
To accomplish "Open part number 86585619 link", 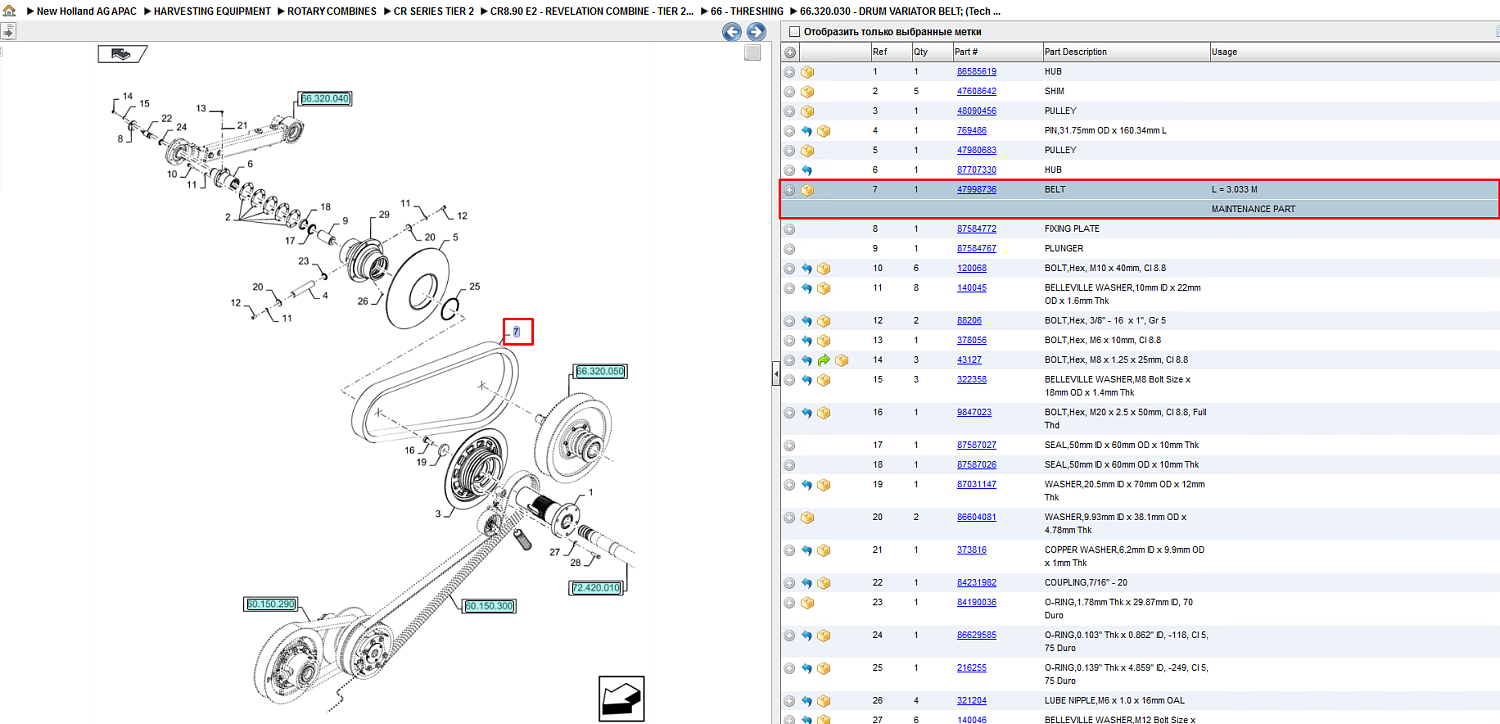I will tap(976, 72).
